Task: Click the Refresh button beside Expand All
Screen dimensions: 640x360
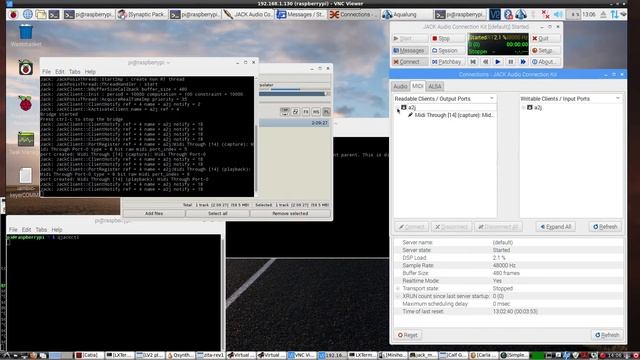Action: (605, 227)
